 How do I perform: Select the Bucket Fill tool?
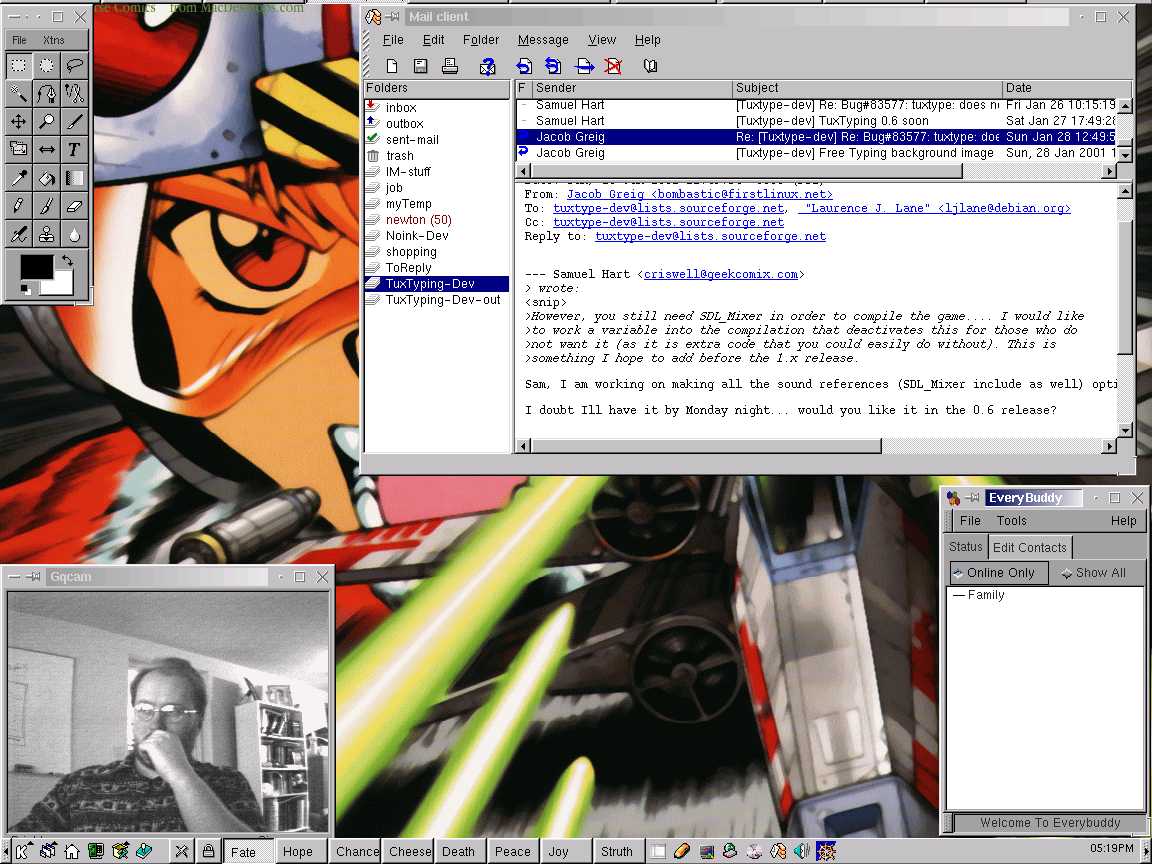coord(46,178)
